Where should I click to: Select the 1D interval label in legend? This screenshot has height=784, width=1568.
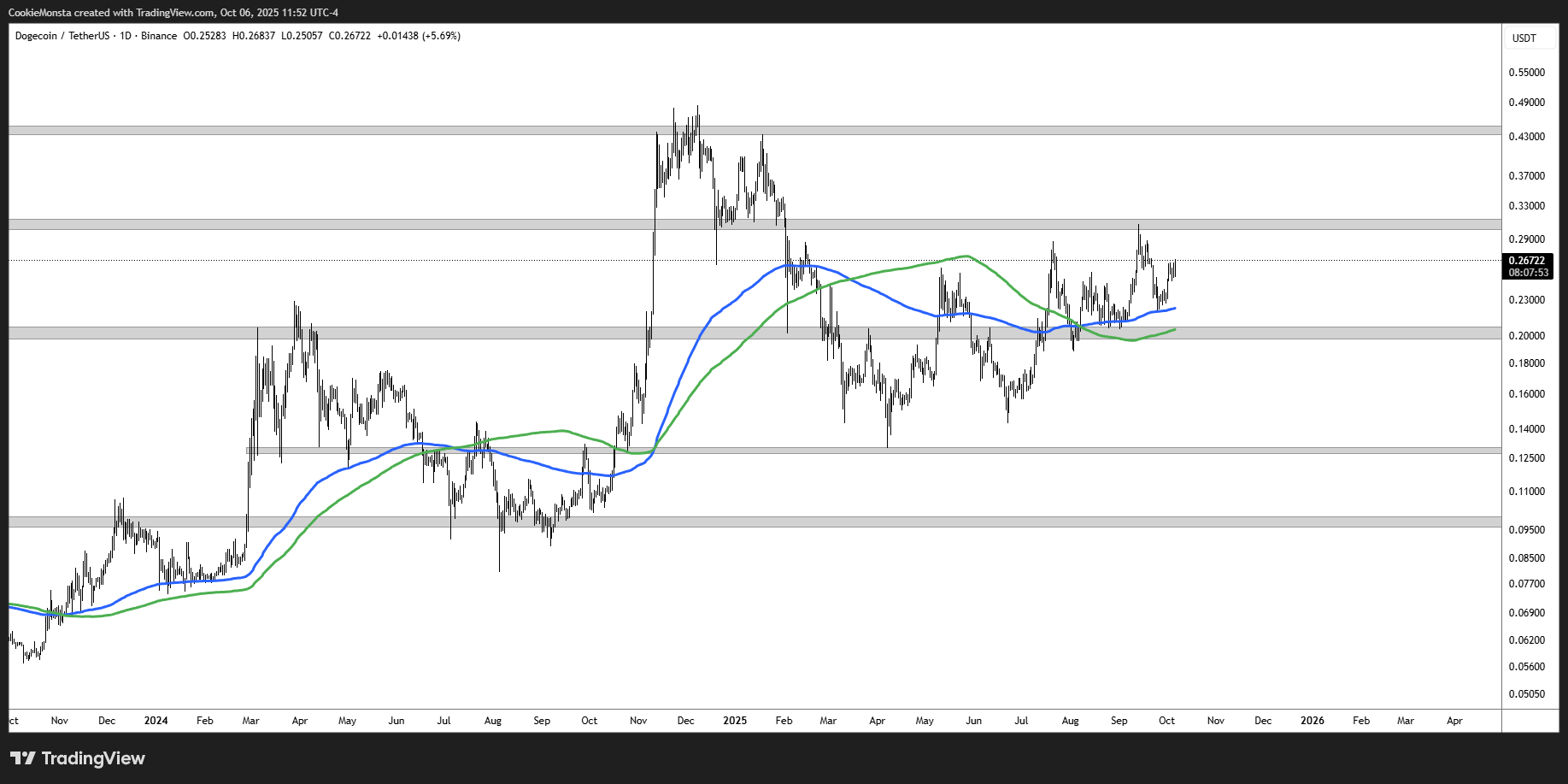click(126, 36)
